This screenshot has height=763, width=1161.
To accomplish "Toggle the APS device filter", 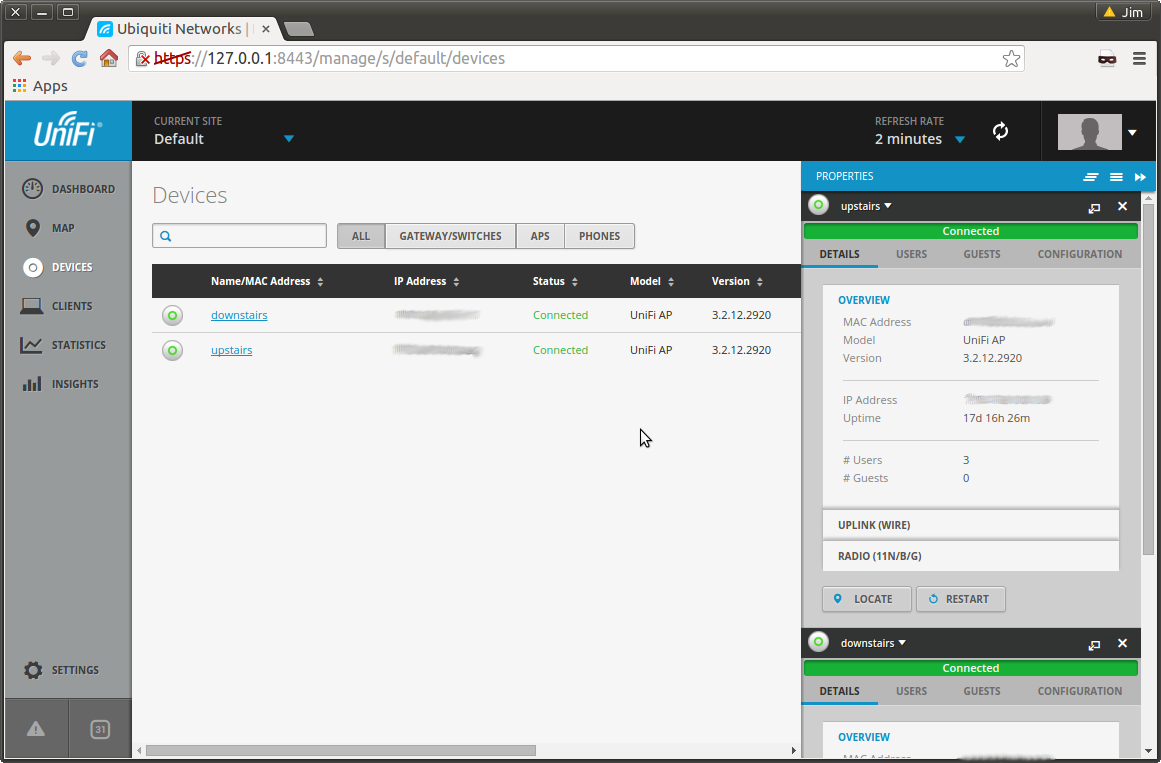I will [540, 236].
